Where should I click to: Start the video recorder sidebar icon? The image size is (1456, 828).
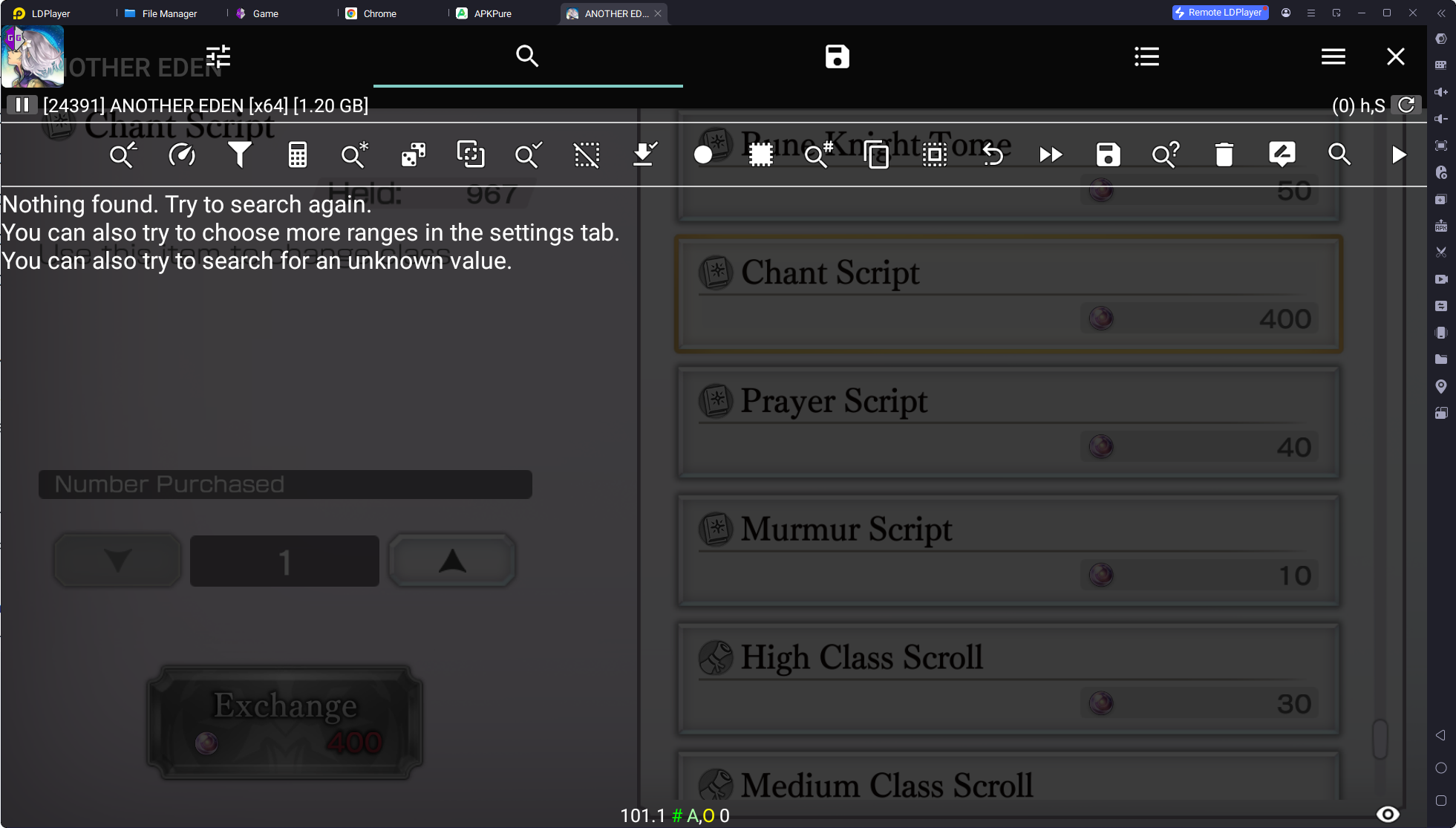click(x=1441, y=279)
